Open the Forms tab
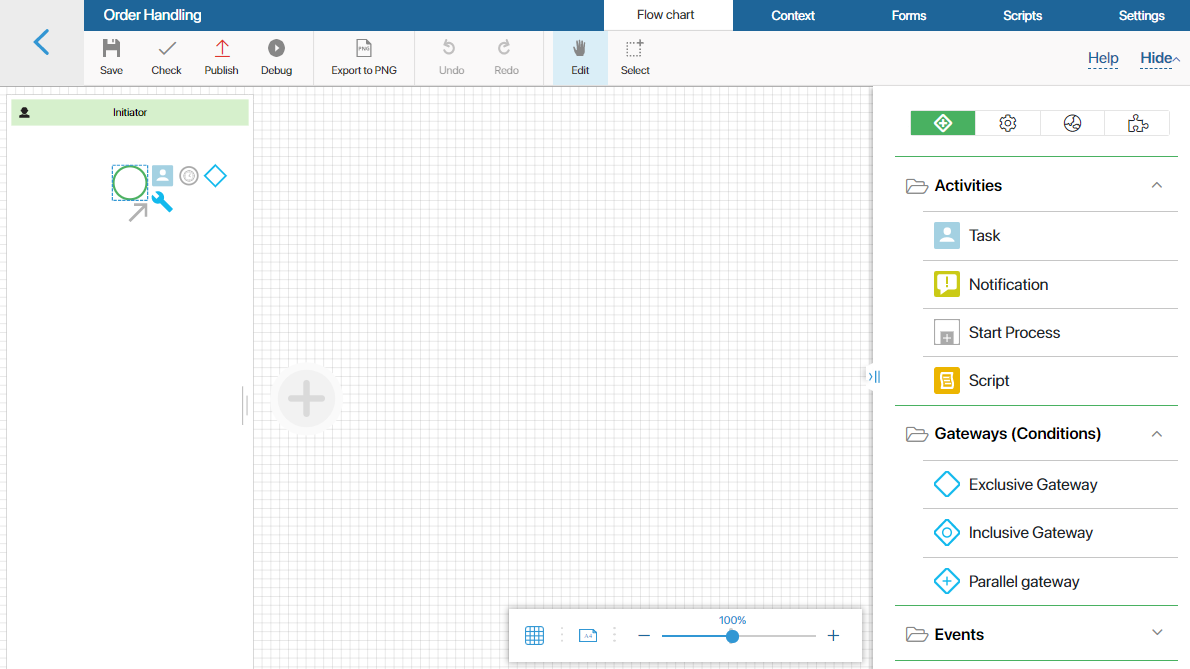 (908, 15)
